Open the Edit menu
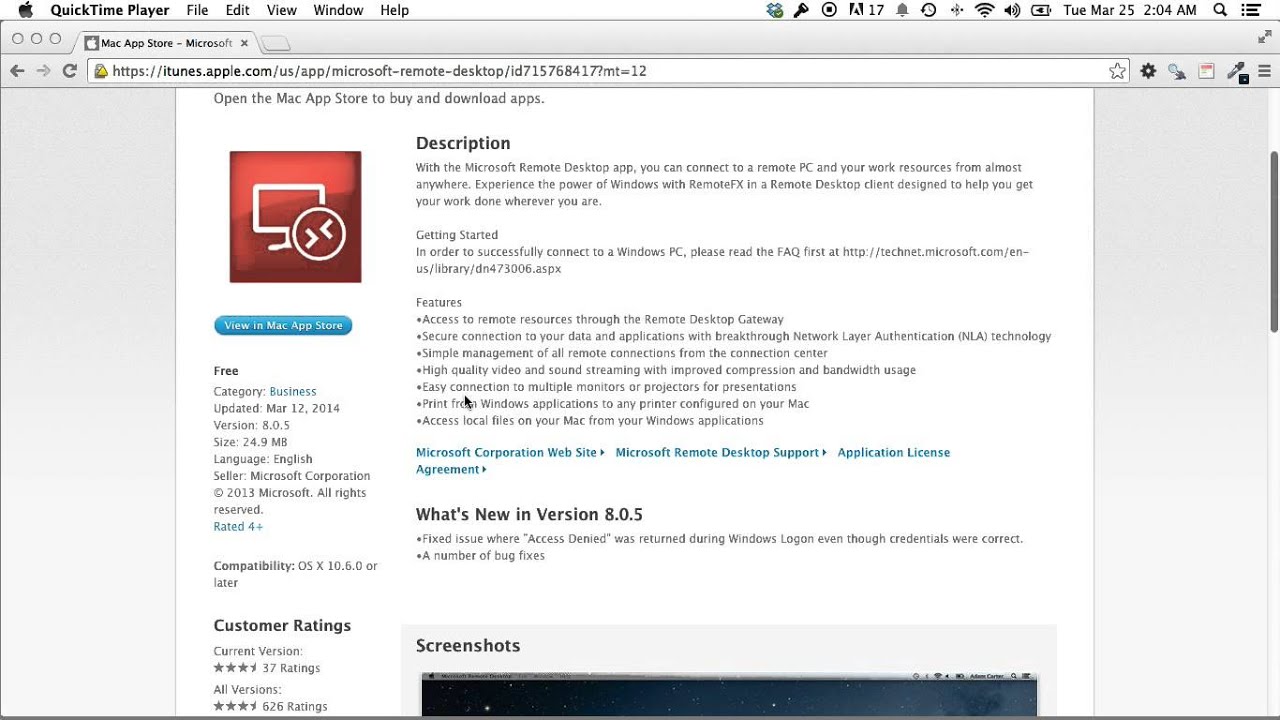Screen dimensions: 1280x720 coord(238,10)
